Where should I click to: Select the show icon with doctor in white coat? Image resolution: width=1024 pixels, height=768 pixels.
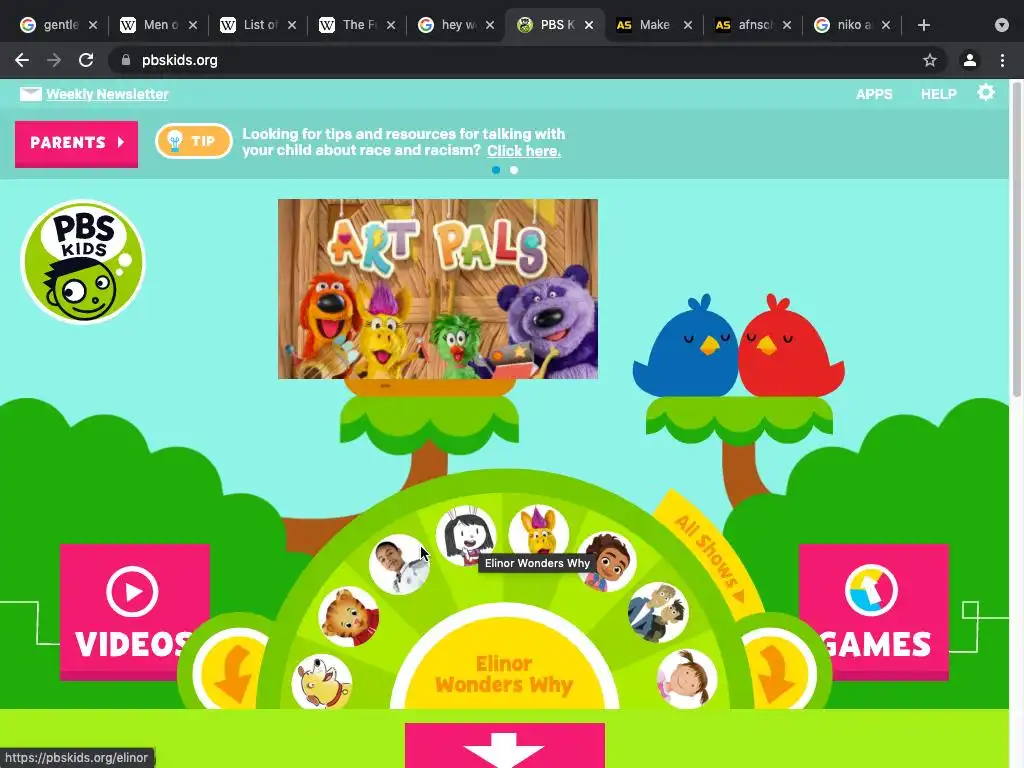pos(400,564)
